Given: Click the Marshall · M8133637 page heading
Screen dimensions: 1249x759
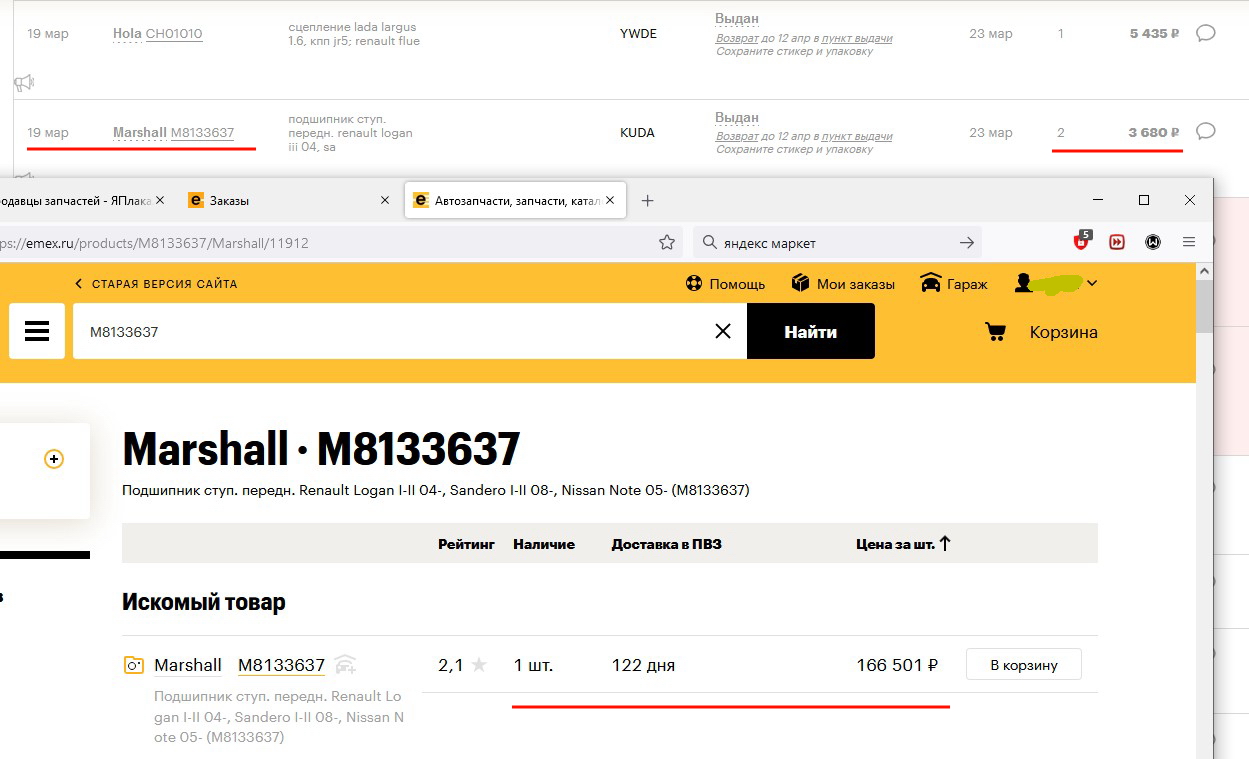Looking at the screenshot, I should [321, 449].
